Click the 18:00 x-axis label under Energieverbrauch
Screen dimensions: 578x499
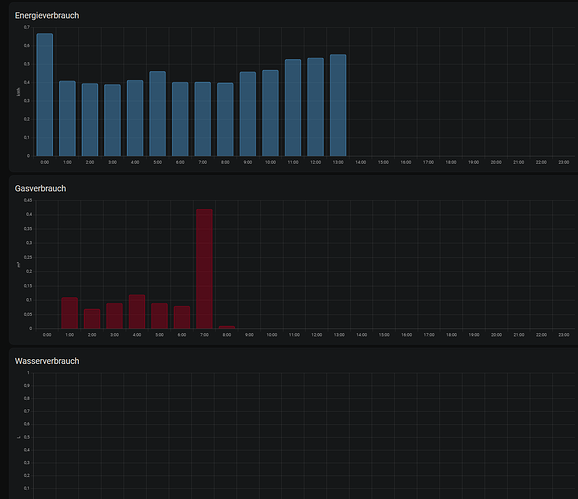point(451,162)
